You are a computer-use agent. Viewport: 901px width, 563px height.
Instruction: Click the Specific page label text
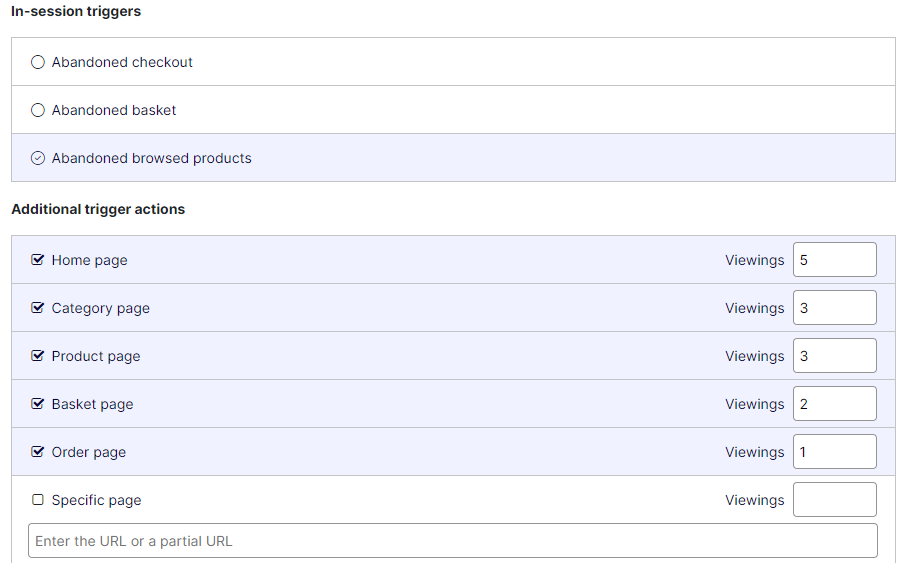[x=96, y=500]
